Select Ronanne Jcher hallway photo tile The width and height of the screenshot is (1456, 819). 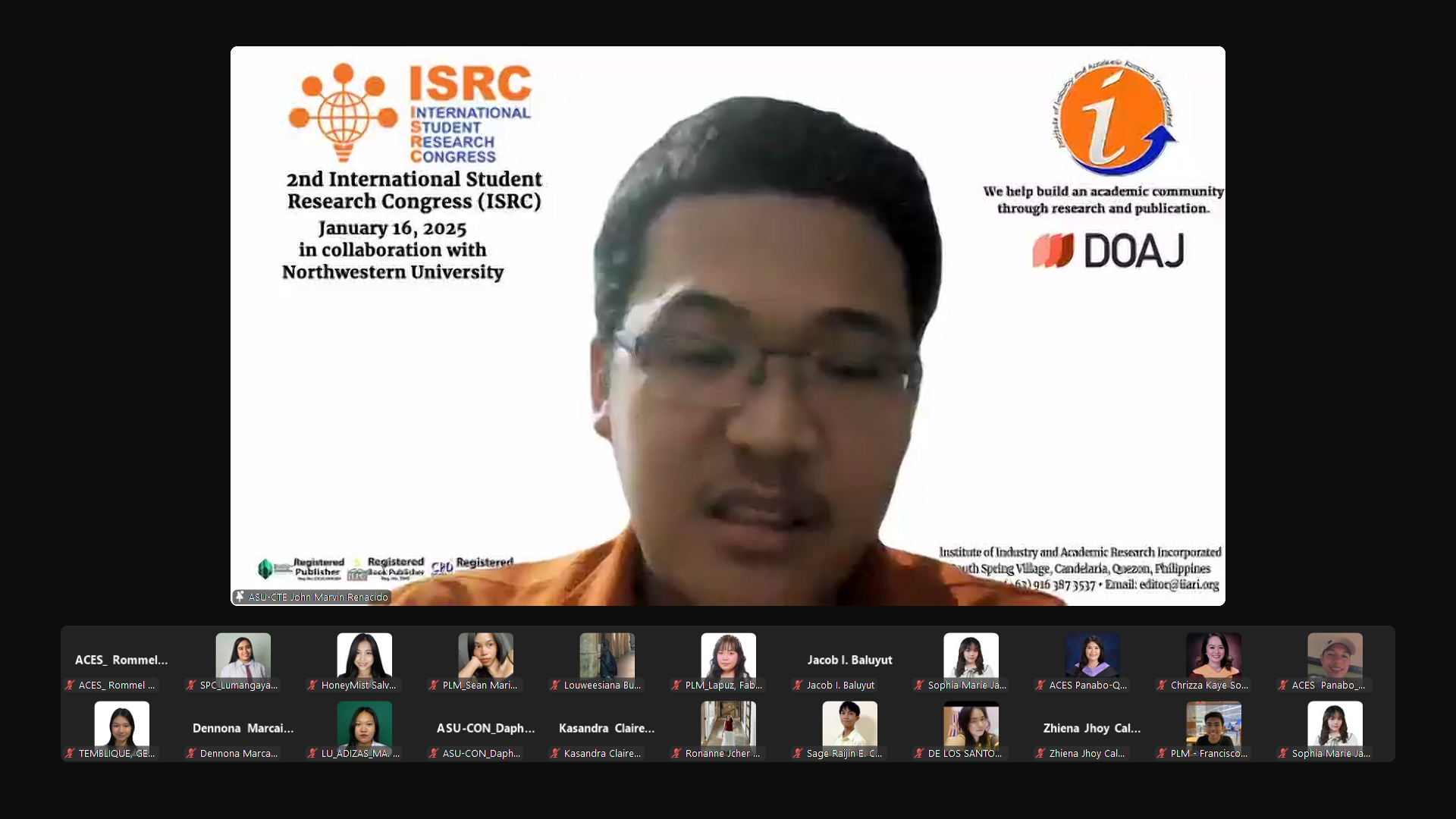coord(728,723)
